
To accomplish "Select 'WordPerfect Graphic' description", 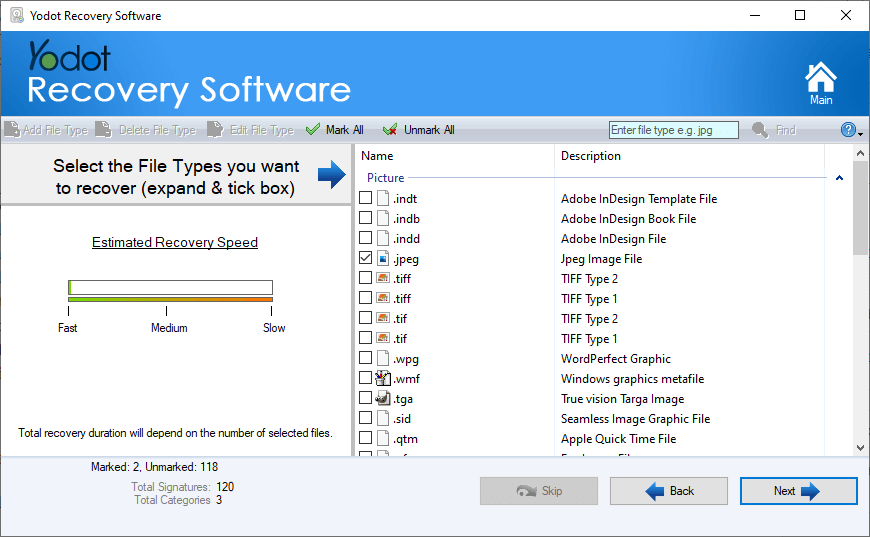I will (x=616, y=358).
